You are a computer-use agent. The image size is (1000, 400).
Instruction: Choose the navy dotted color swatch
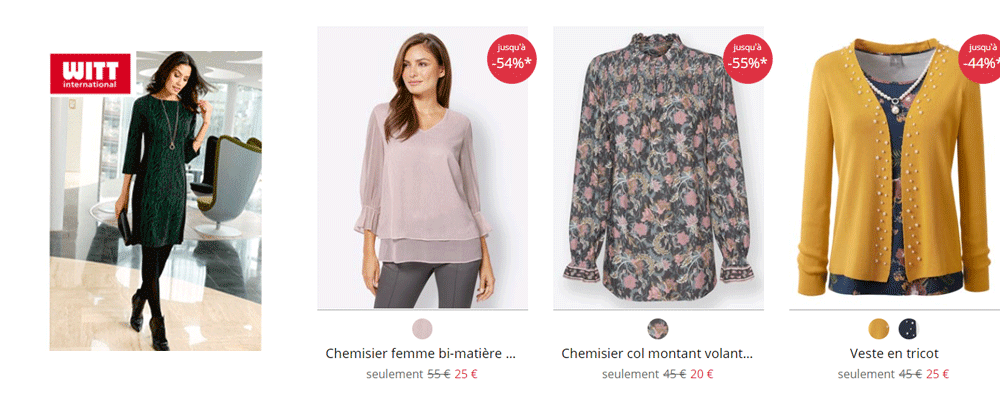[908, 328]
